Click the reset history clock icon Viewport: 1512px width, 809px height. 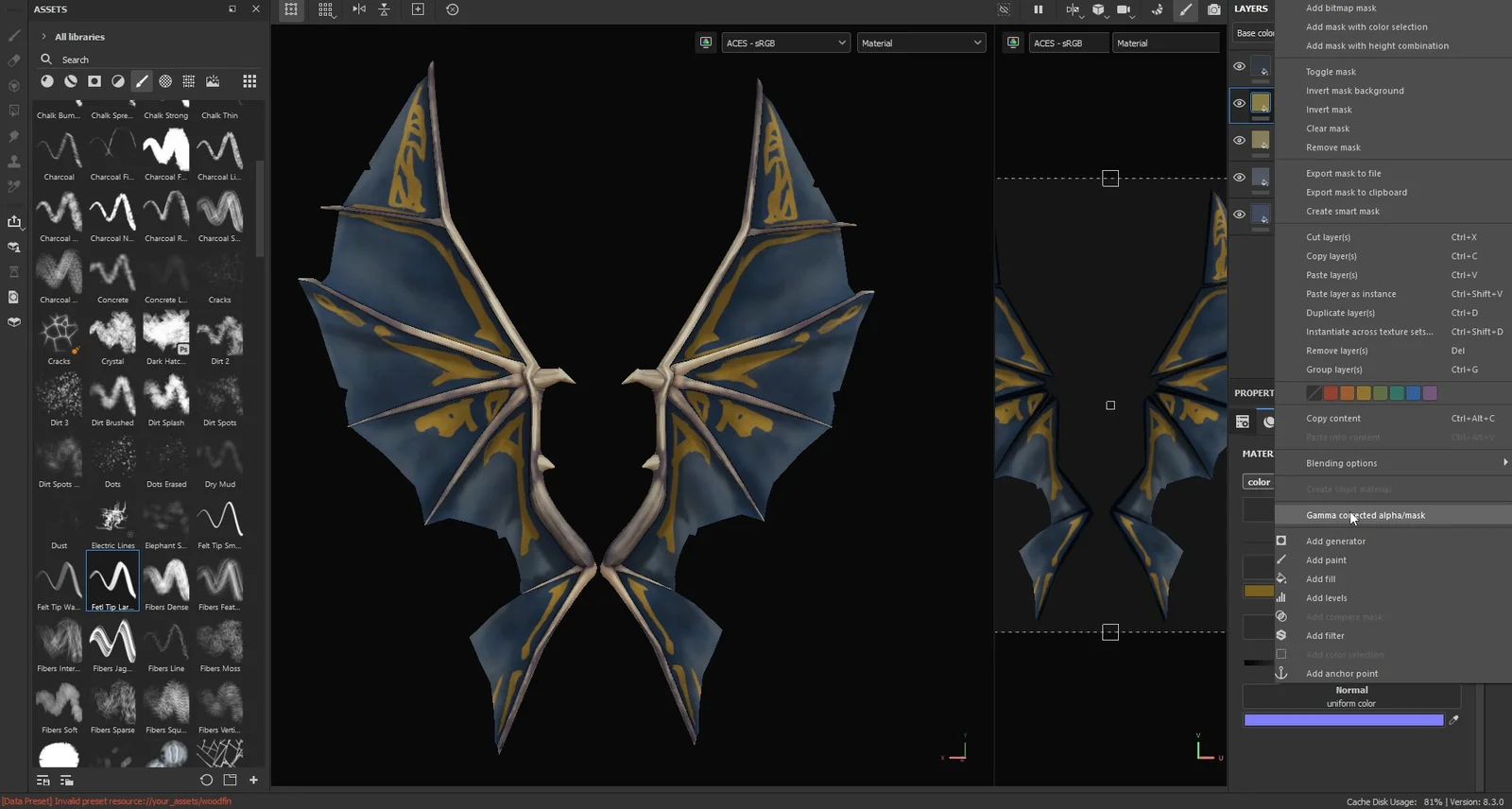[x=452, y=9]
